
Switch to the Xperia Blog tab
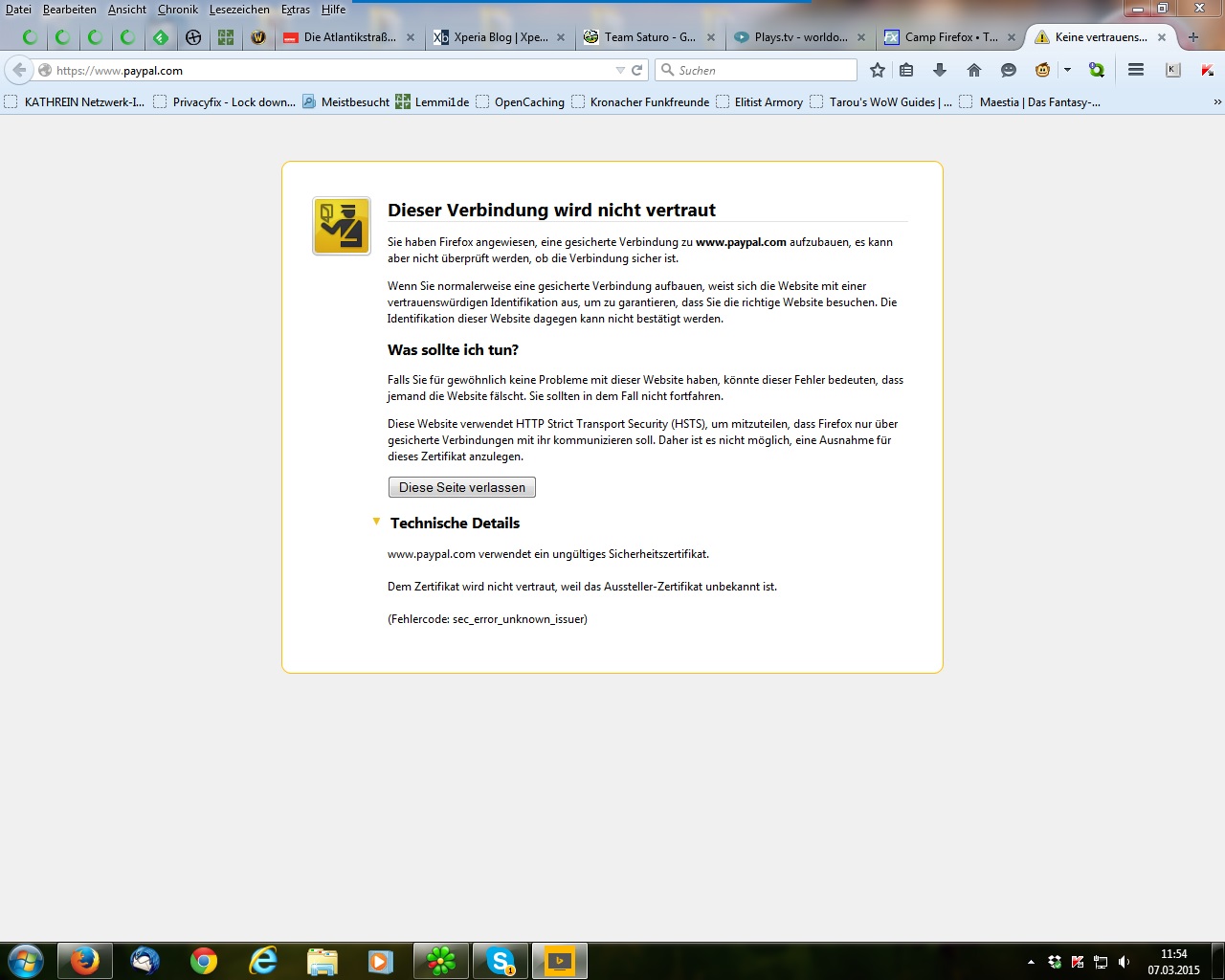click(x=501, y=37)
